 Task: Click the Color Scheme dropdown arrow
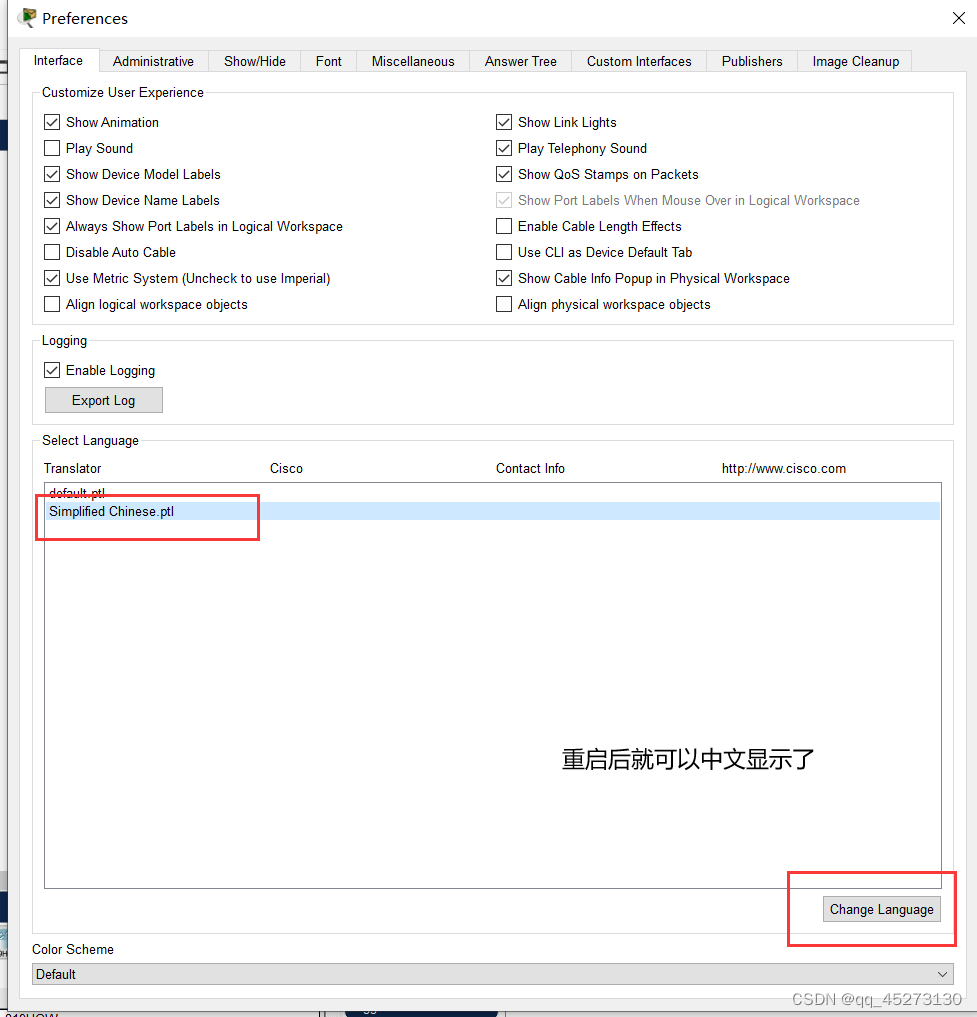943,974
